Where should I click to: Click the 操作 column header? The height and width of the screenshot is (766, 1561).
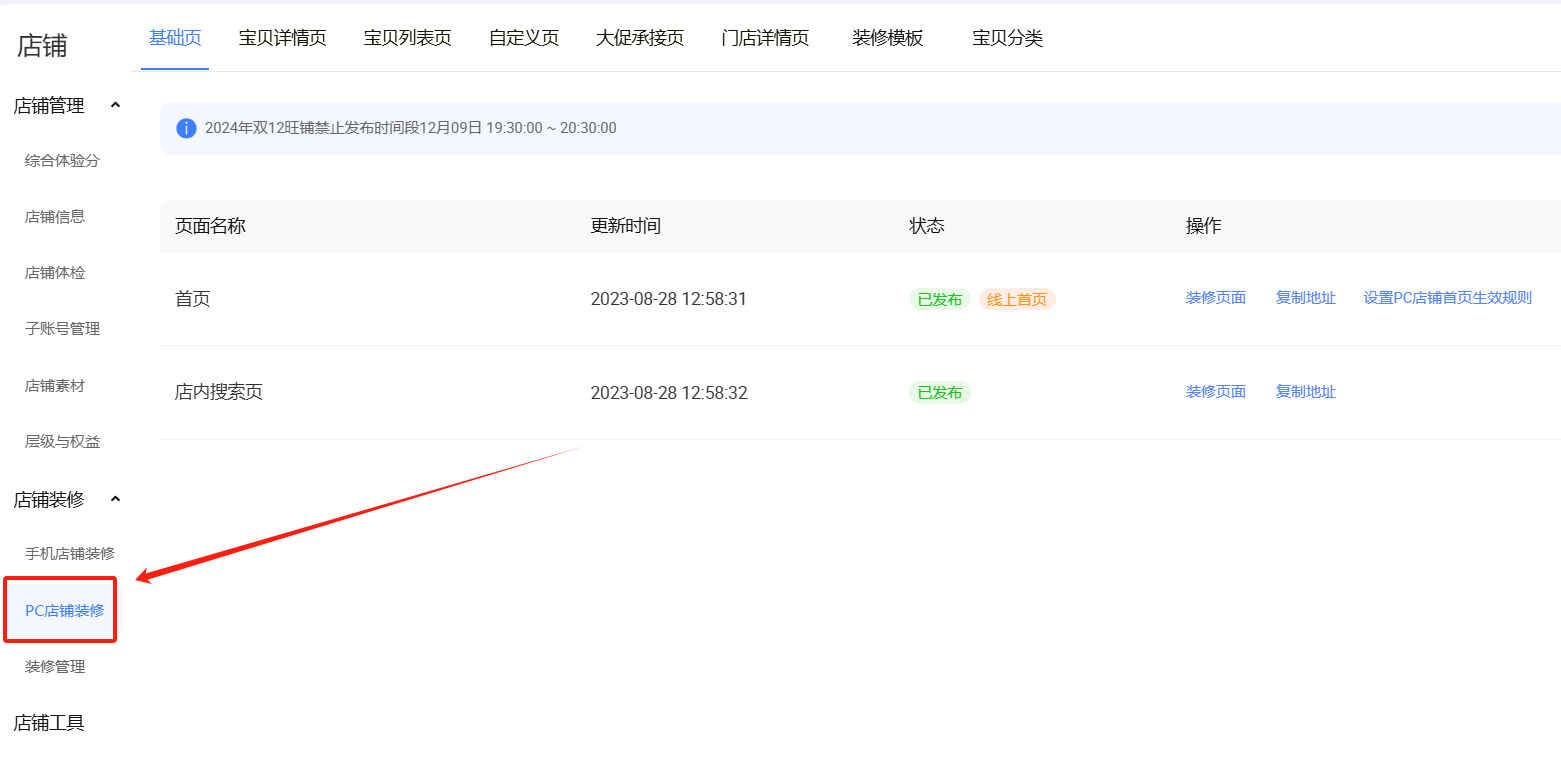point(1204,226)
